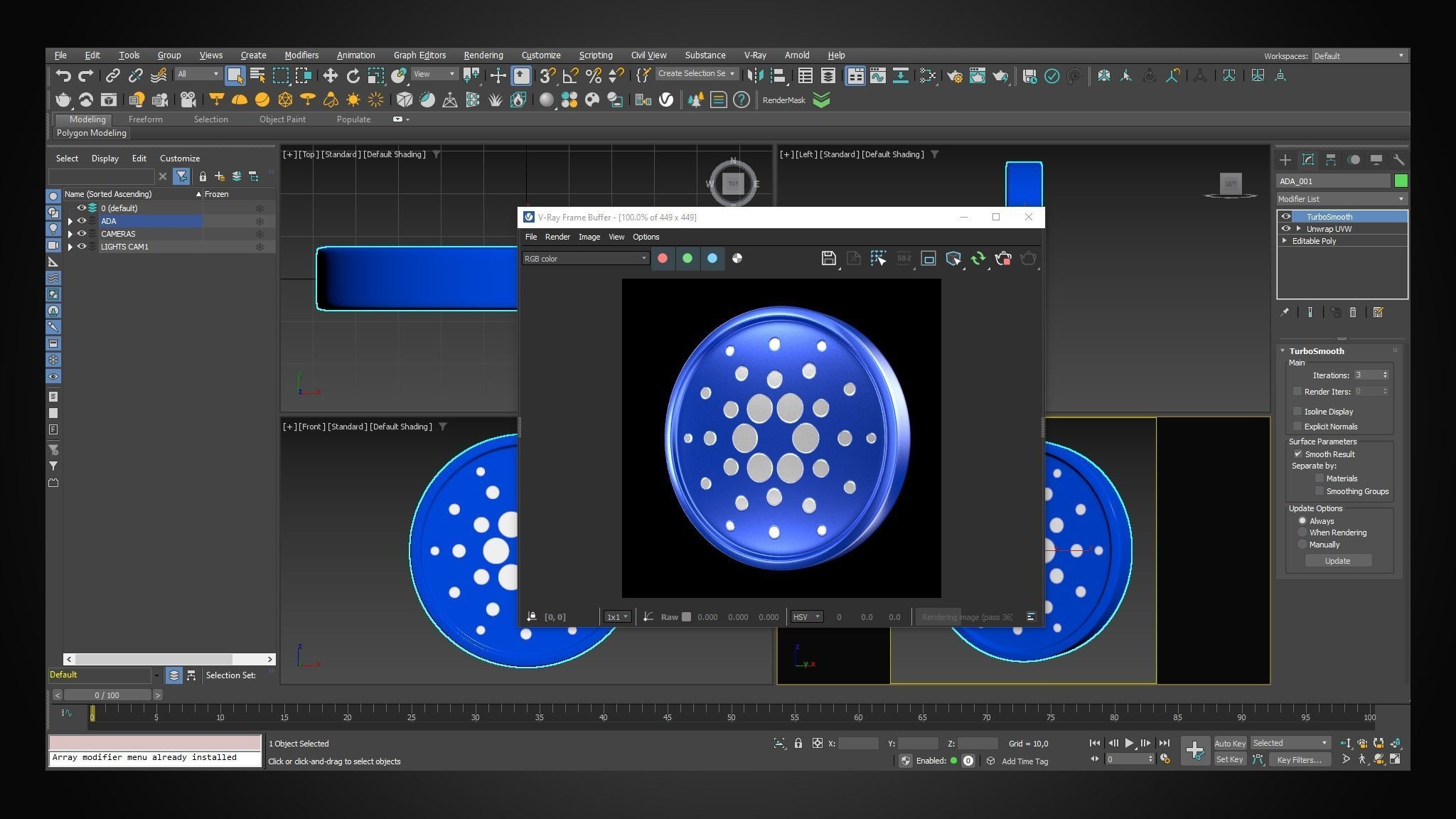The width and height of the screenshot is (1456, 819).
Task: Click the Redo arrow icon
Action: [x=85, y=75]
